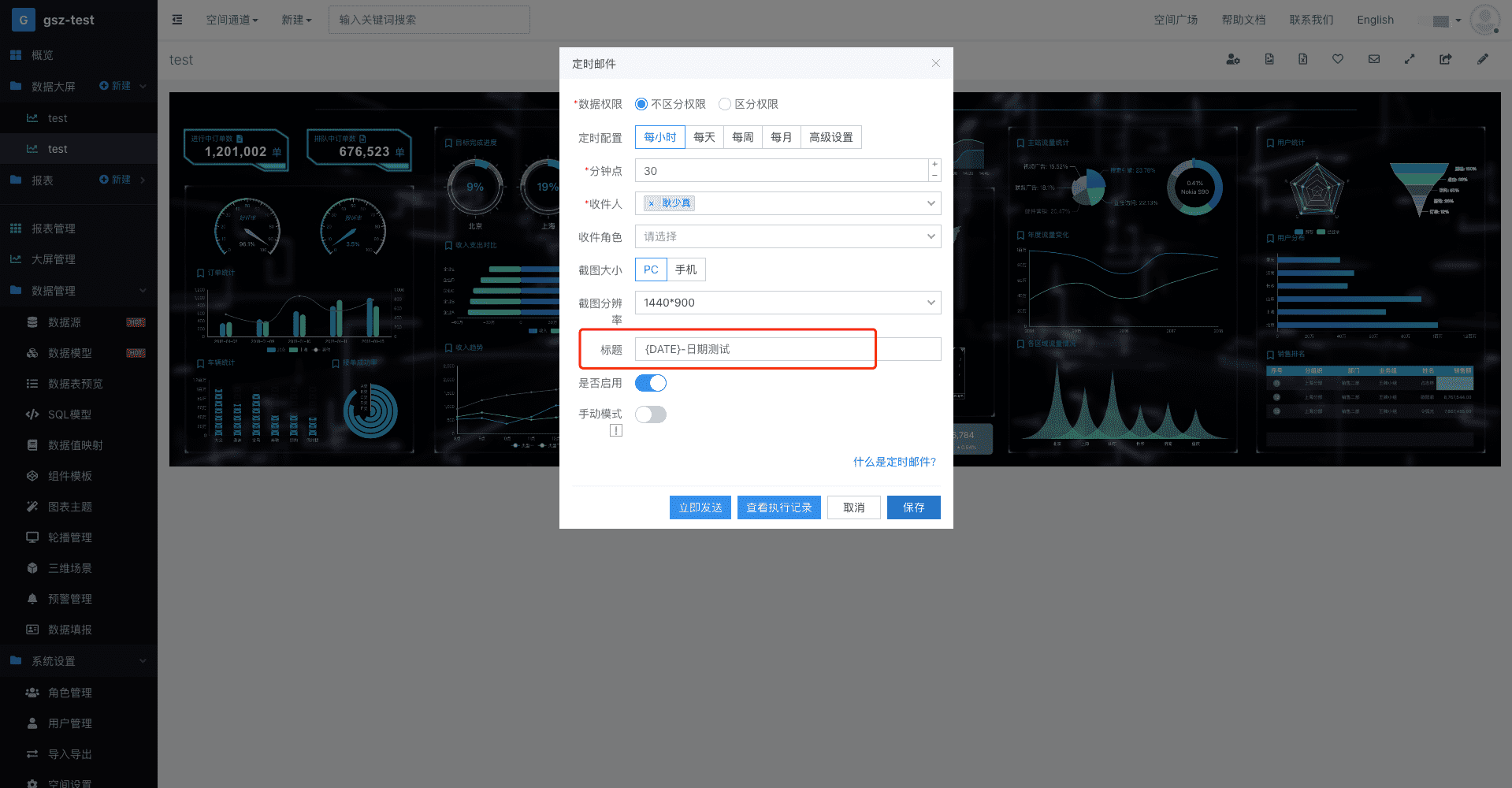Open the 截图分辨率 1440*900 dropdown

[788, 303]
